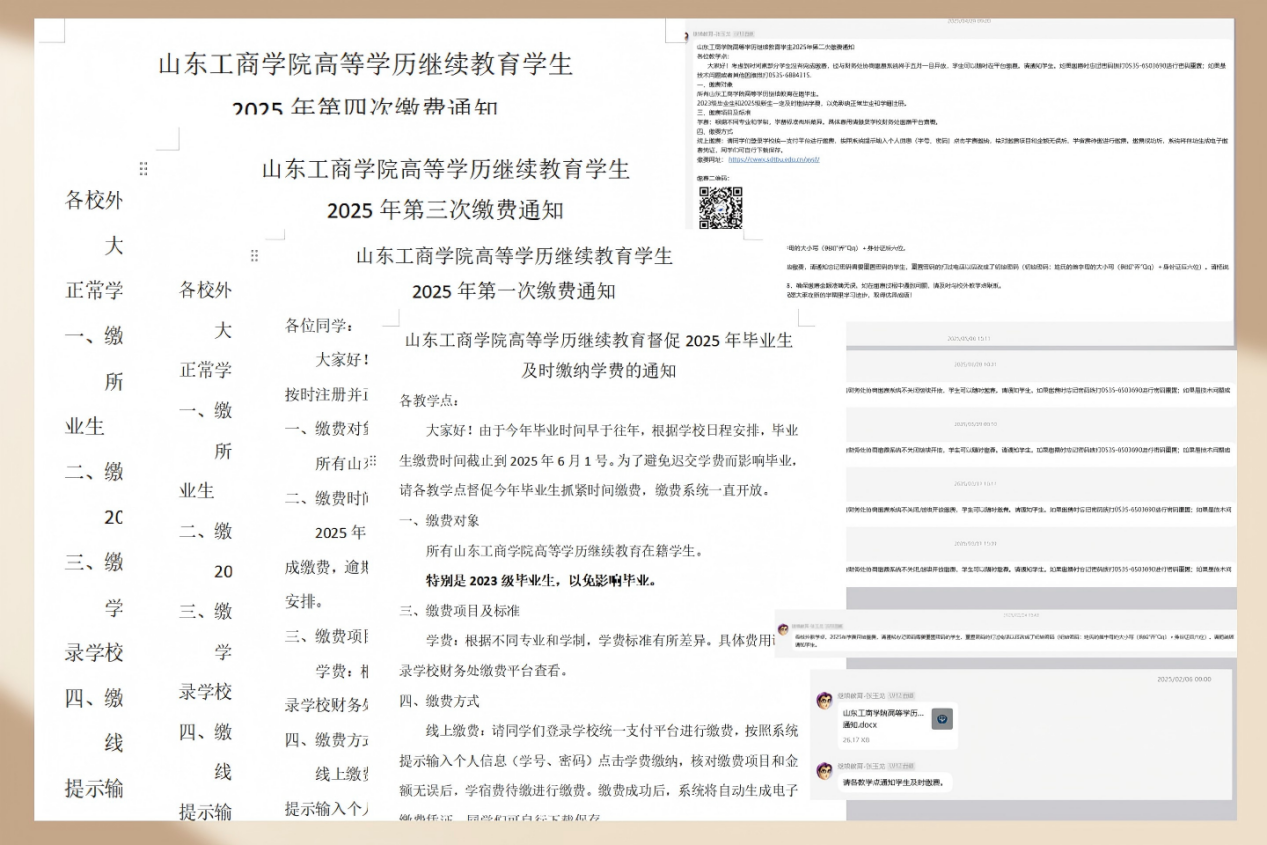Click the 2025年第三次缴费通知 heading
Viewport: 1267px width, 845px height.
[x=445, y=211]
